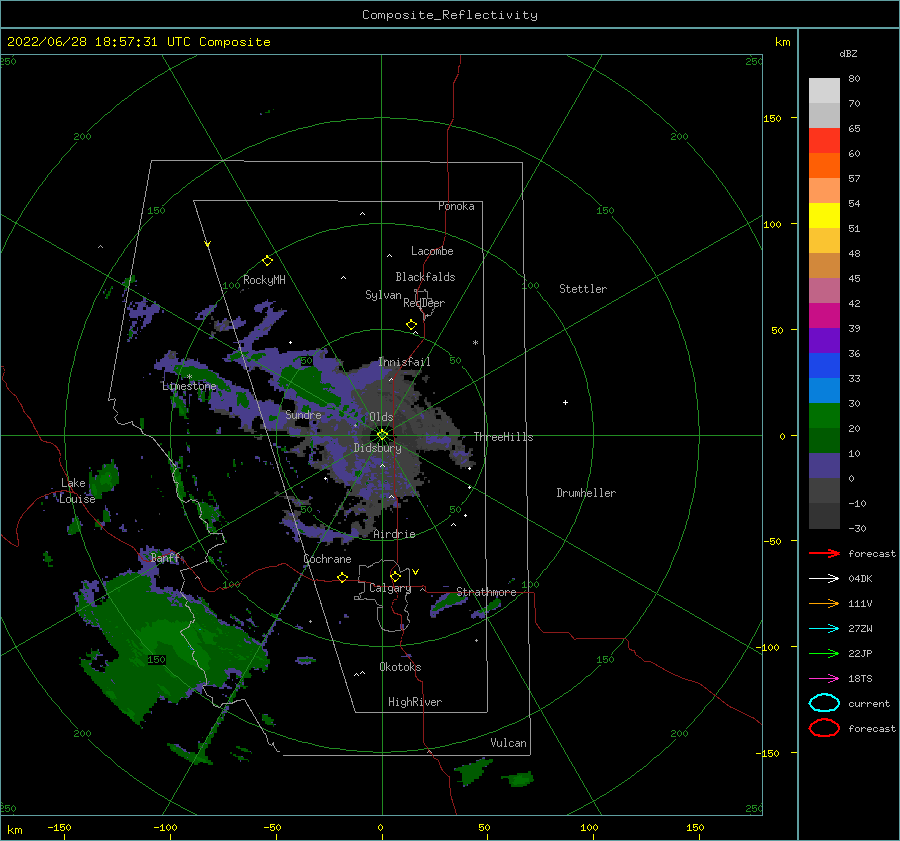Click the Drumheller city label
Viewport: 900px width, 841px height.
pos(586,493)
